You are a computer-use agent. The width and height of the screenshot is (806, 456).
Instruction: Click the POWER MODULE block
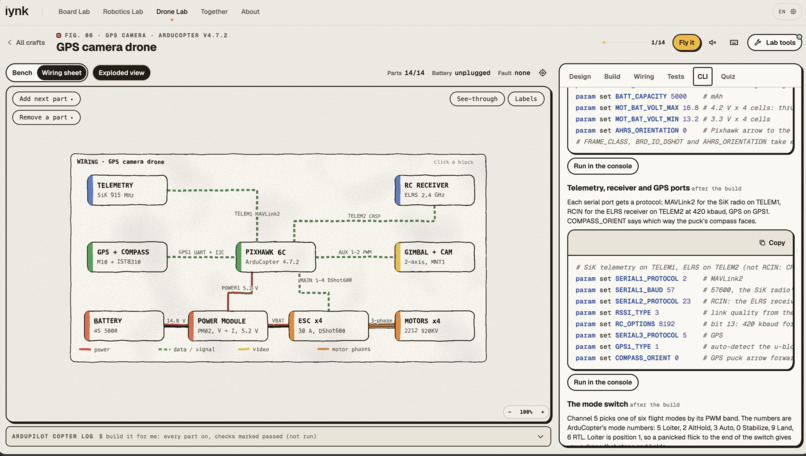(x=228, y=325)
